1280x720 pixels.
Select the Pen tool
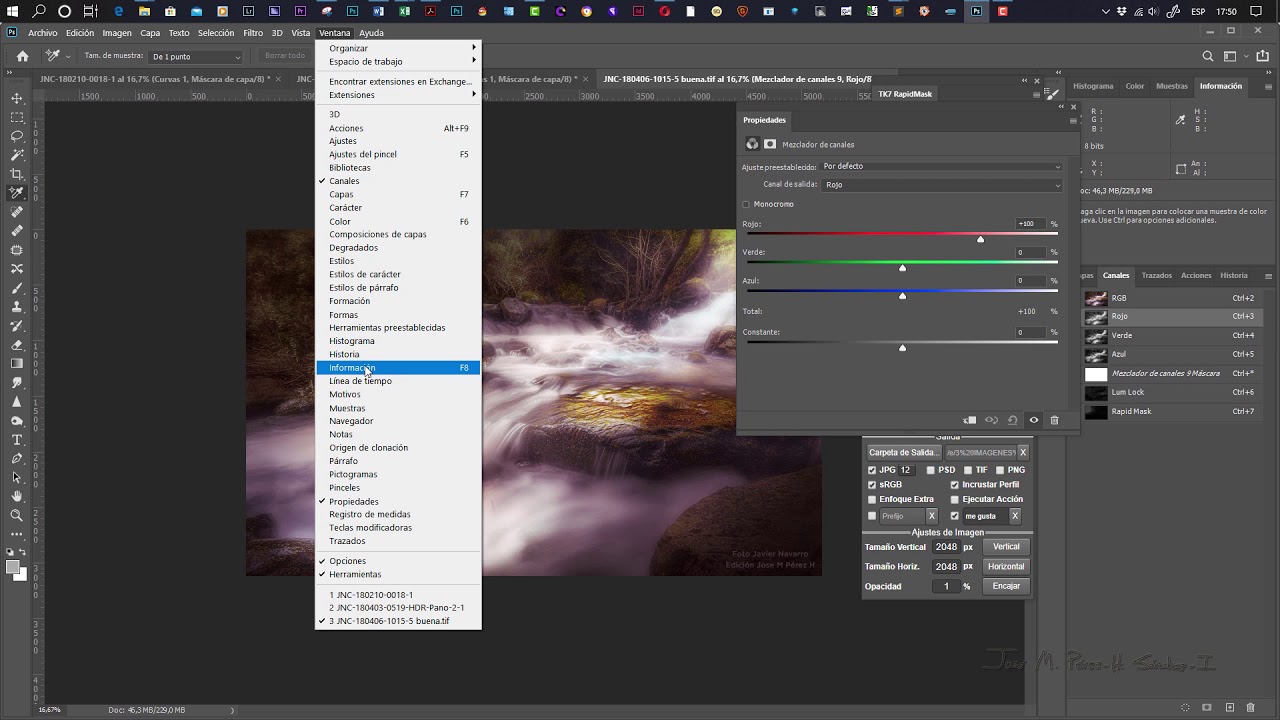[17, 459]
